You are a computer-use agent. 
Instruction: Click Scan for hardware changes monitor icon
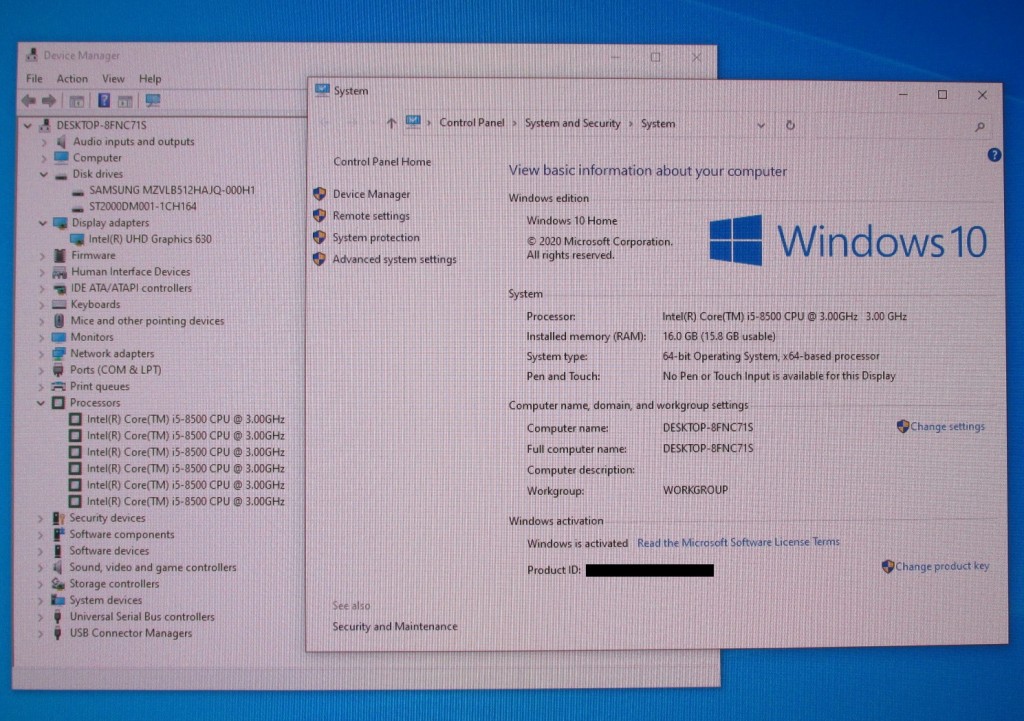point(153,100)
